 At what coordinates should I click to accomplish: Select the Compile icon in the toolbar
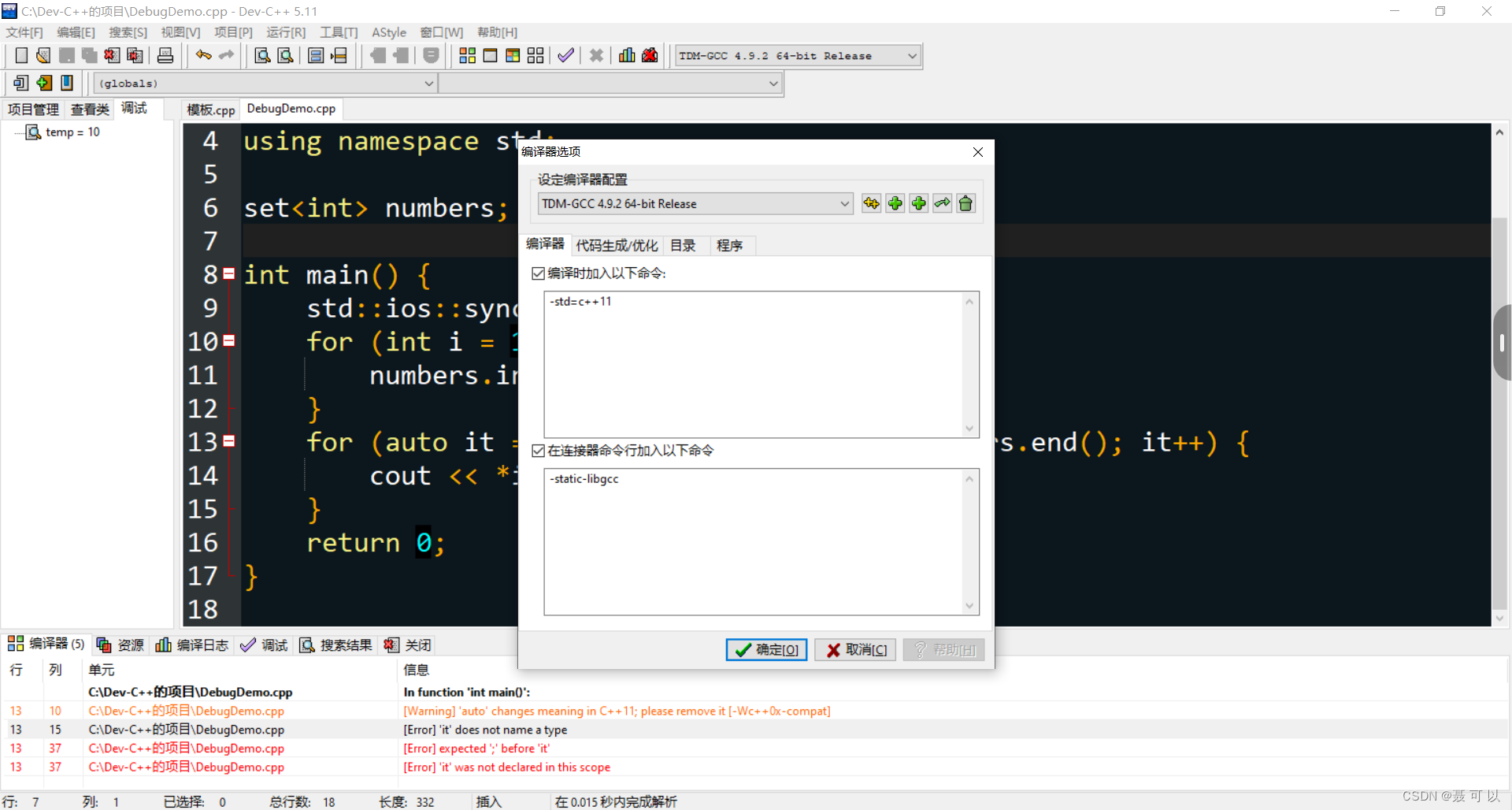(x=468, y=55)
